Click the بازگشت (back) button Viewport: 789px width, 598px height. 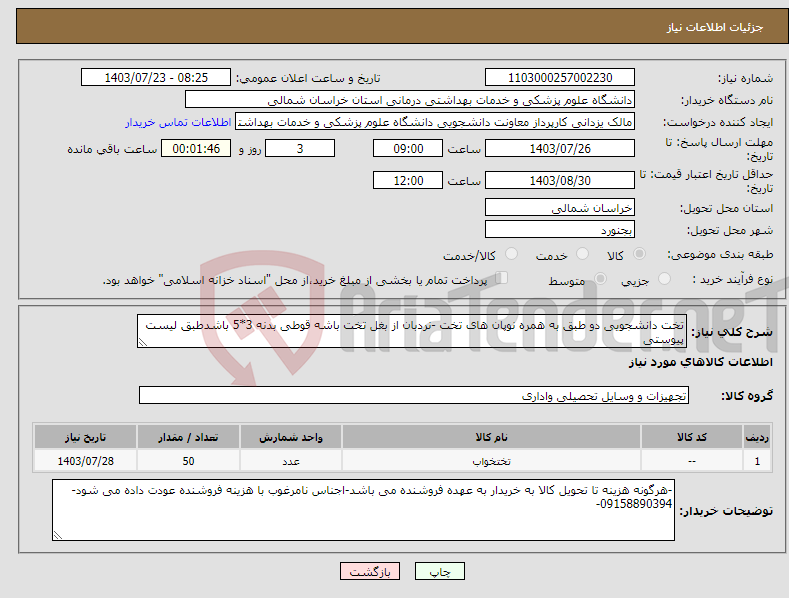(x=370, y=571)
